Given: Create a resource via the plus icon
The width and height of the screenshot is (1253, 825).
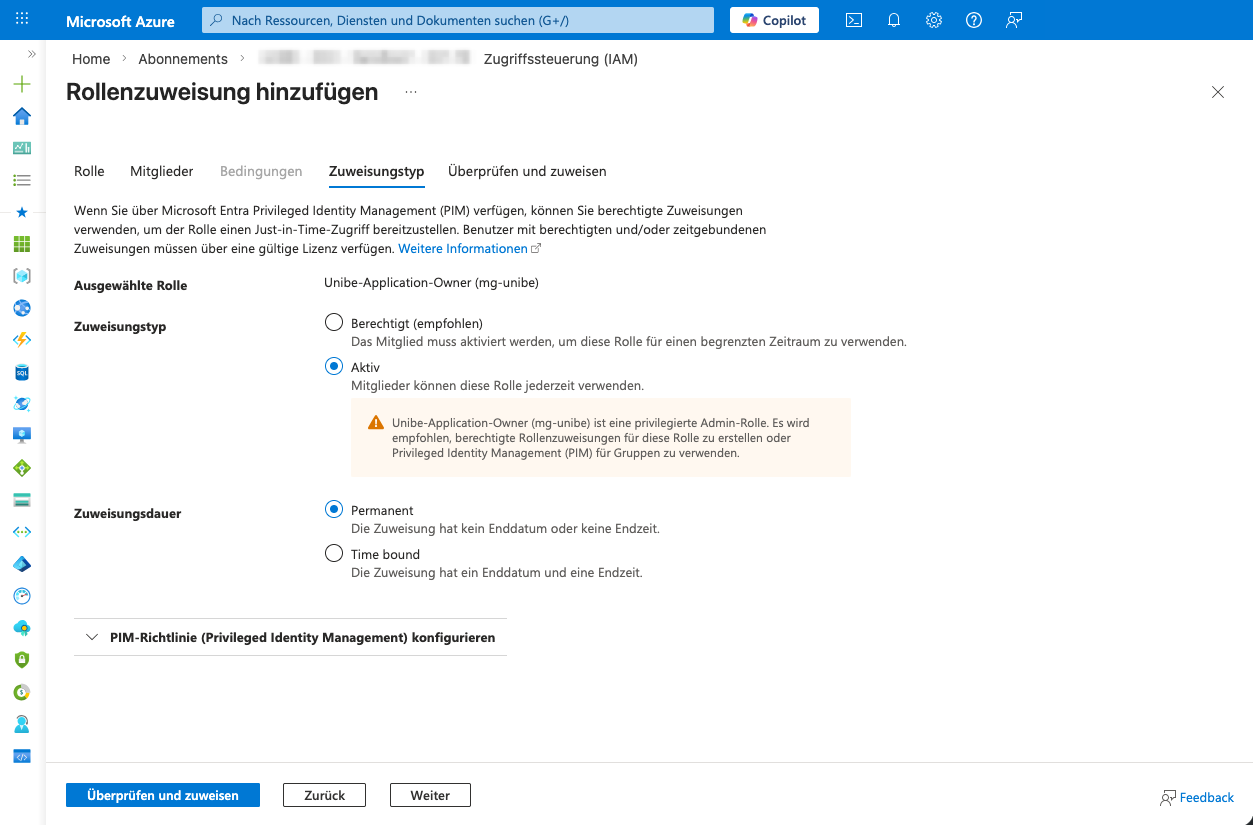Looking at the screenshot, I should point(21,84).
